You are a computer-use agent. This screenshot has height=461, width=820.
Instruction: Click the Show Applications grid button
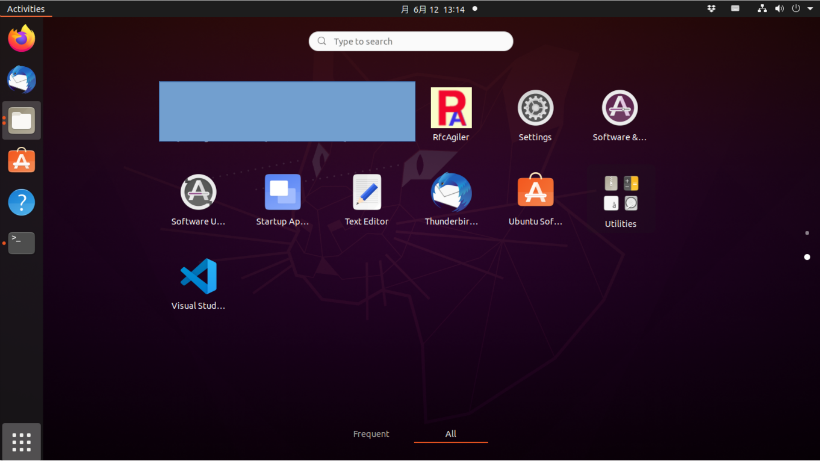coord(21,442)
